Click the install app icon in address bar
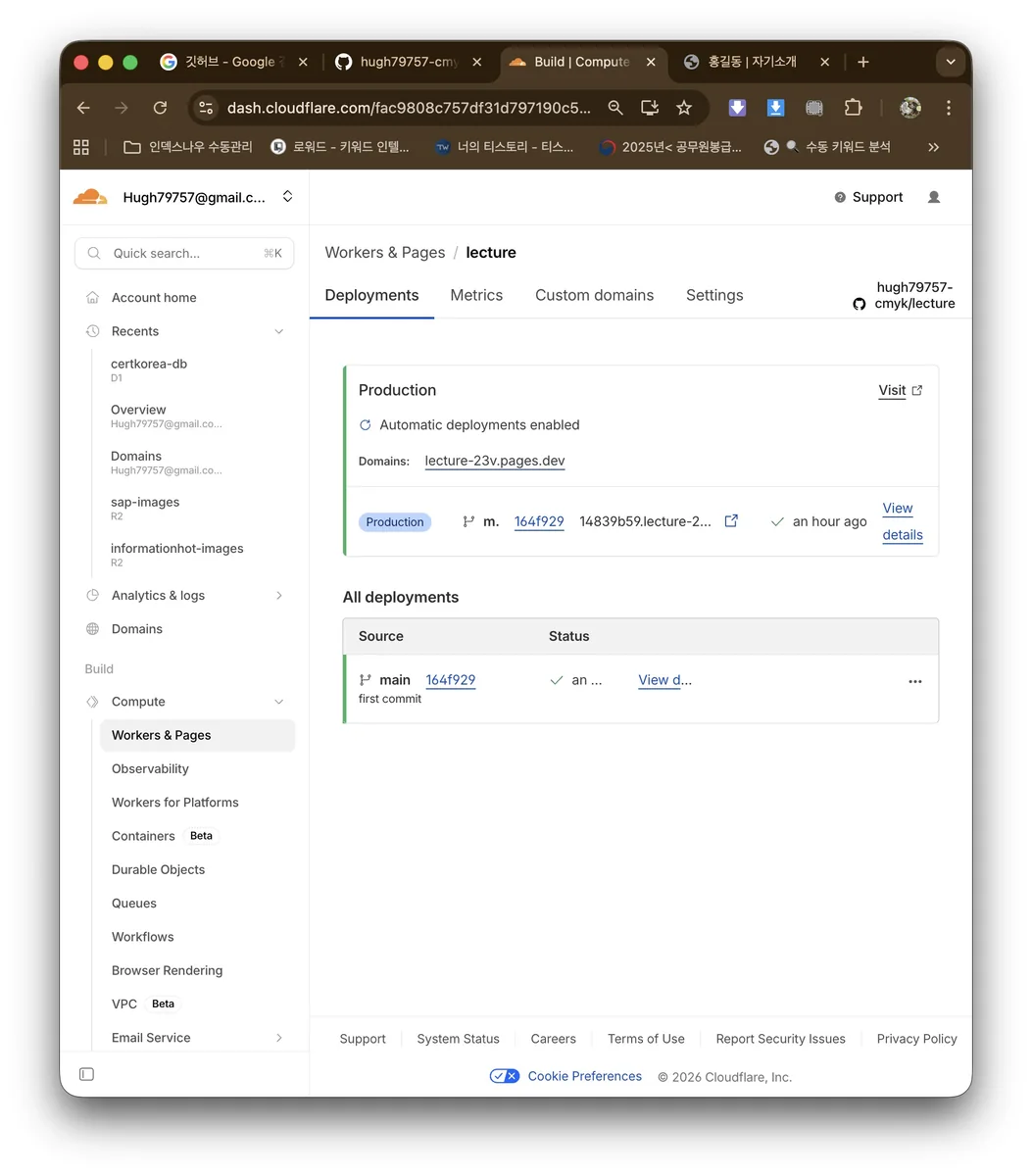 coord(649,108)
